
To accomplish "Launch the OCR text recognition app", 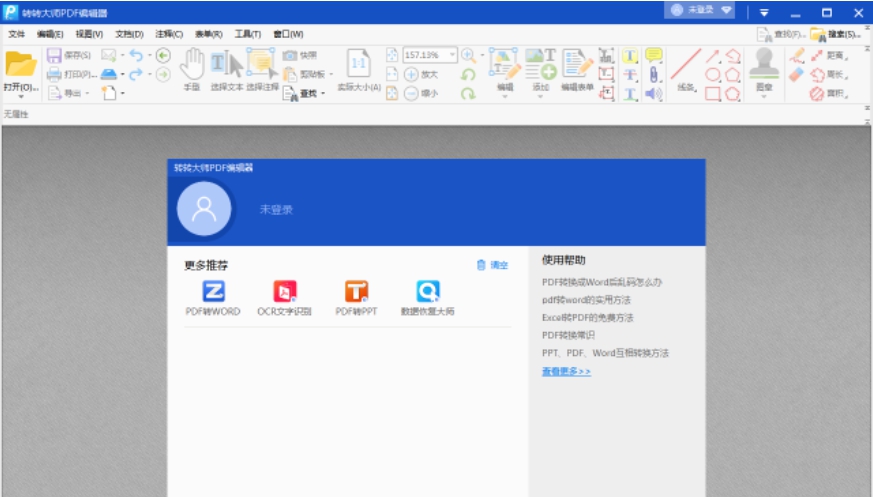I will tap(285, 298).
